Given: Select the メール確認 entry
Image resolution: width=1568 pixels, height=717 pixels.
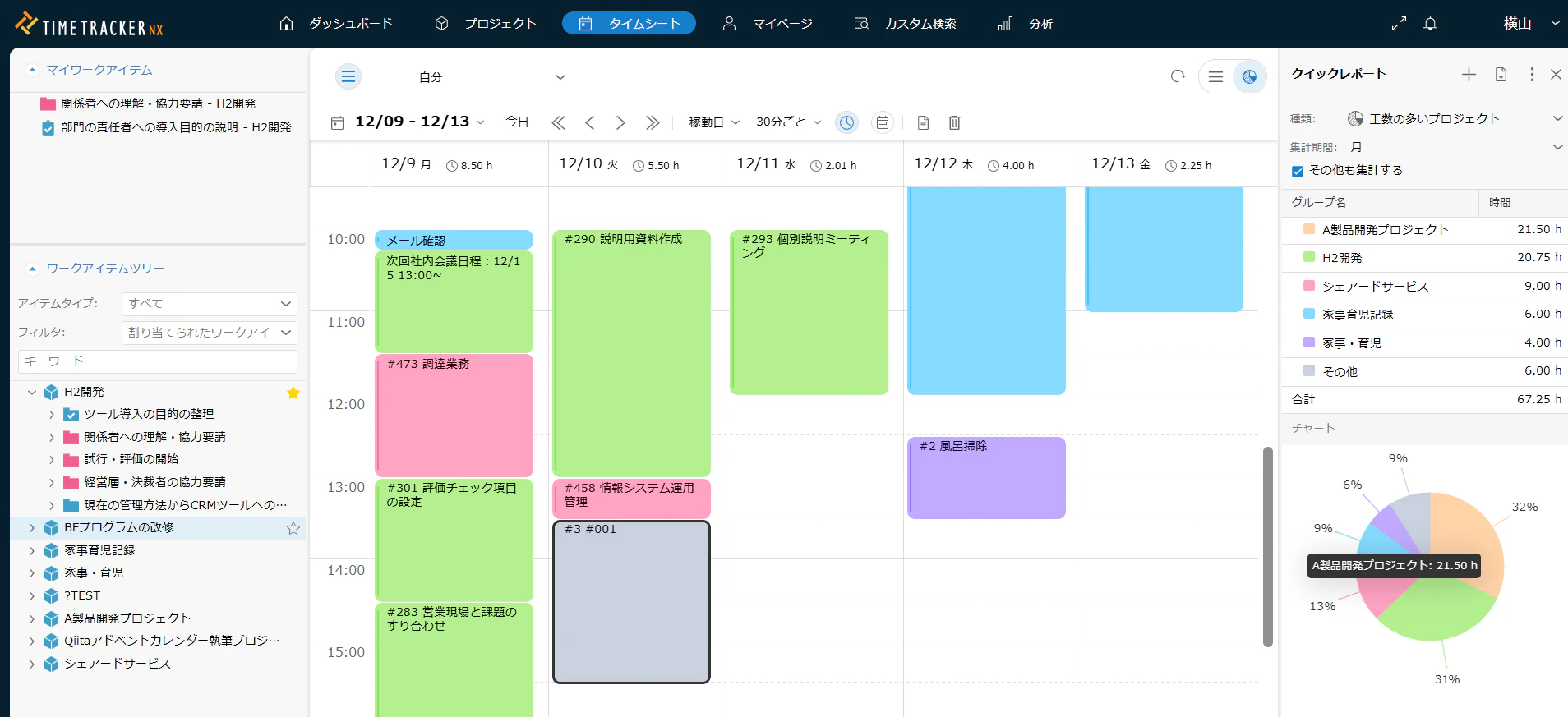Looking at the screenshot, I should (x=454, y=240).
